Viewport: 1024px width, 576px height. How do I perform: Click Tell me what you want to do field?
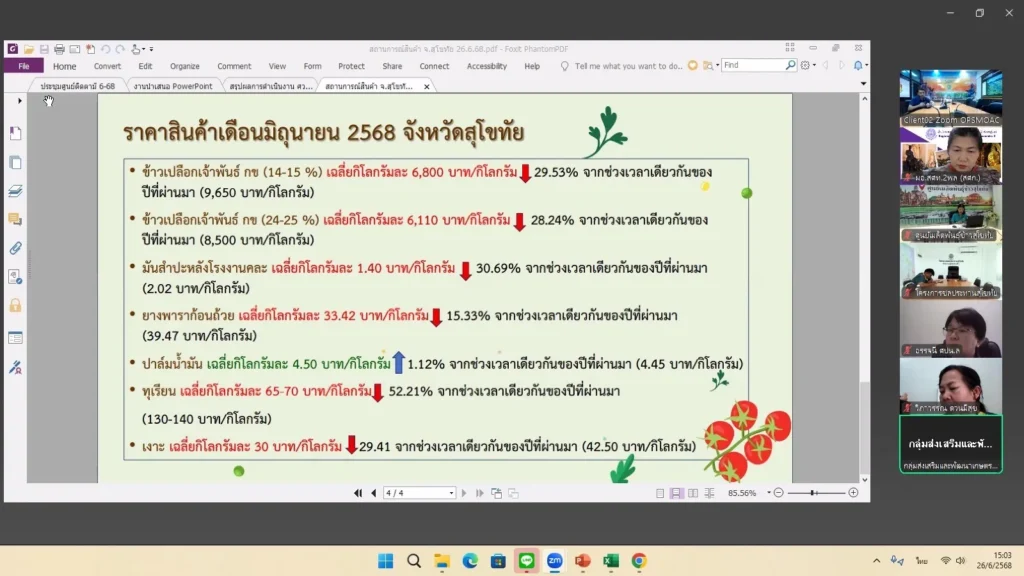[x=628, y=66]
